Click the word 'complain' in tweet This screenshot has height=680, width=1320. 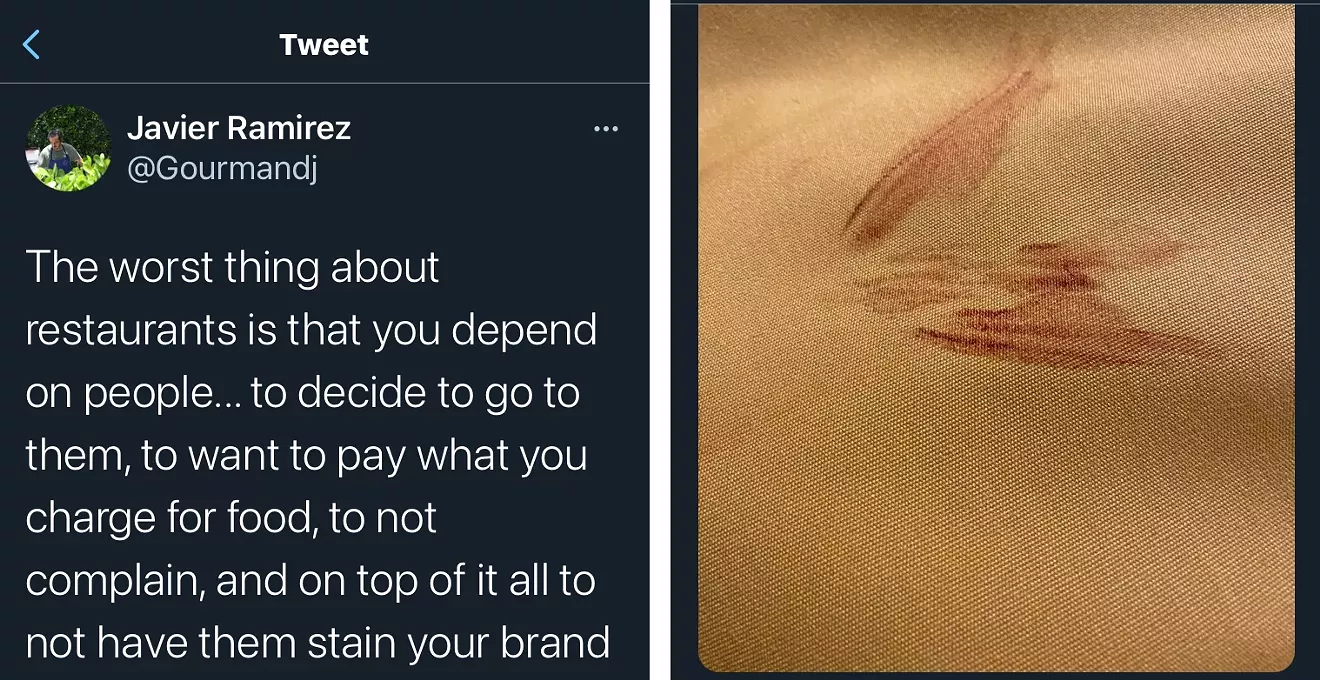click(x=111, y=582)
